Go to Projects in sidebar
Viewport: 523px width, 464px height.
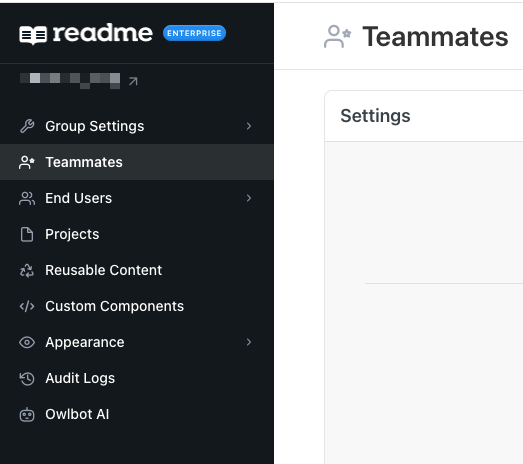137,234
